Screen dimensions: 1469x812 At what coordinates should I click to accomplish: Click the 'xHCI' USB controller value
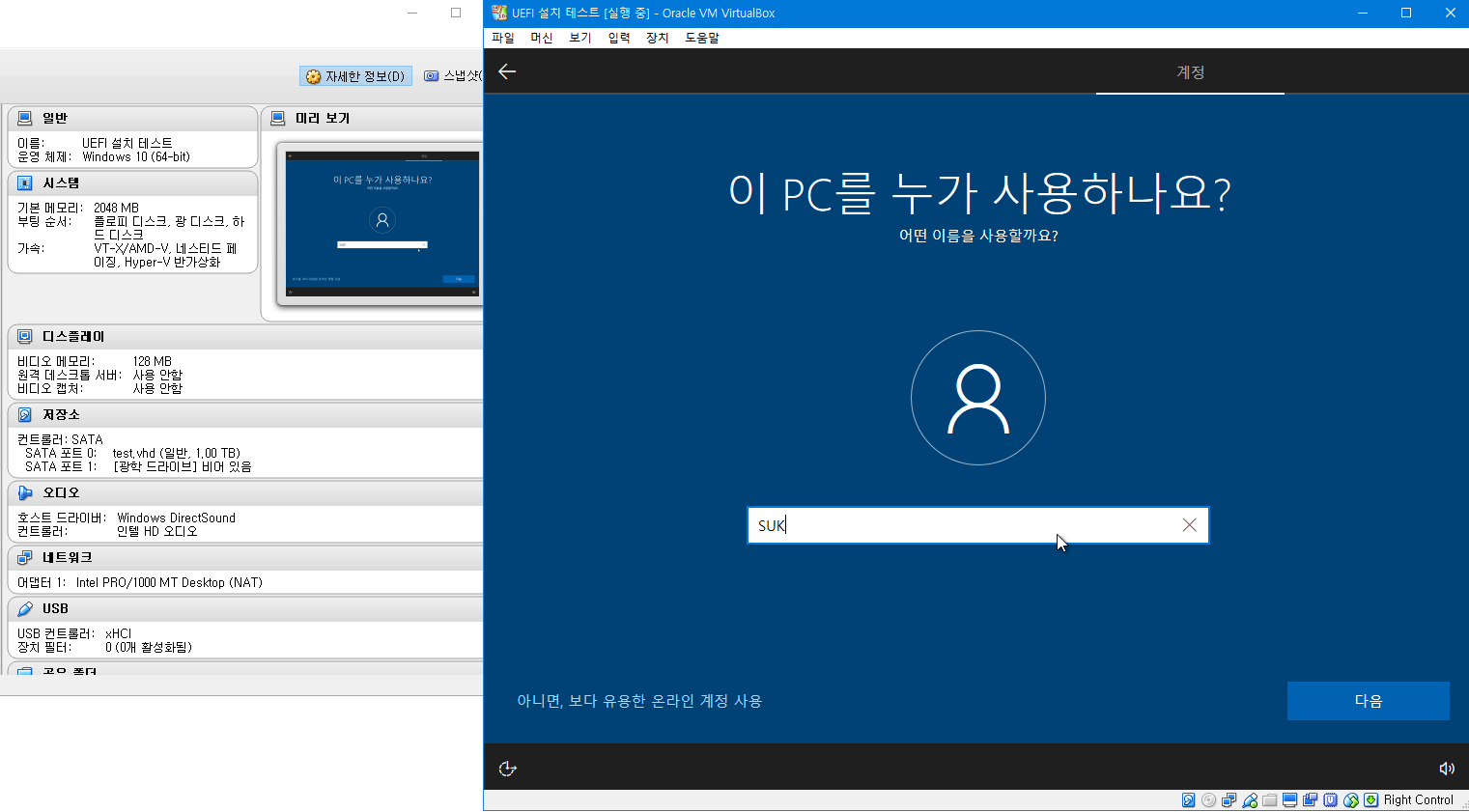(x=118, y=633)
